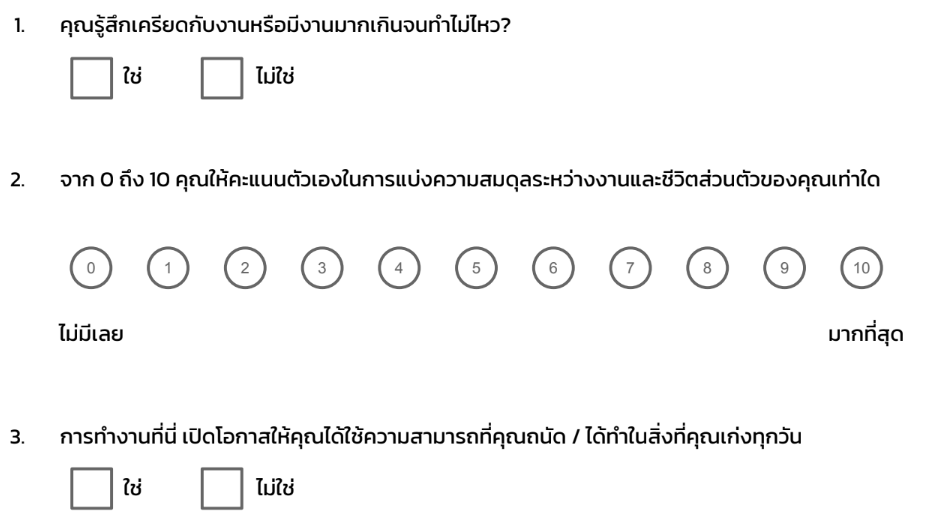
Task: Select rating 1 on the balance scale
Action: click(168, 268)
